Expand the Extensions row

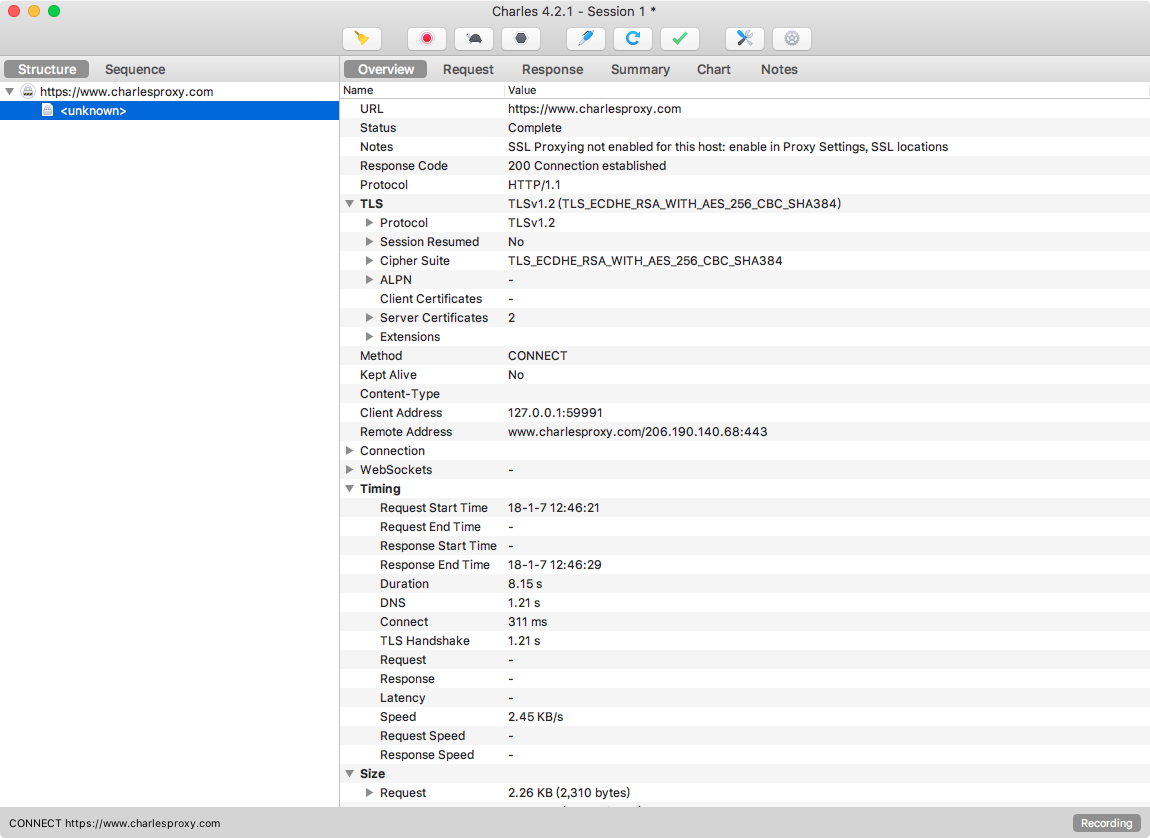[x=370, y=337]
